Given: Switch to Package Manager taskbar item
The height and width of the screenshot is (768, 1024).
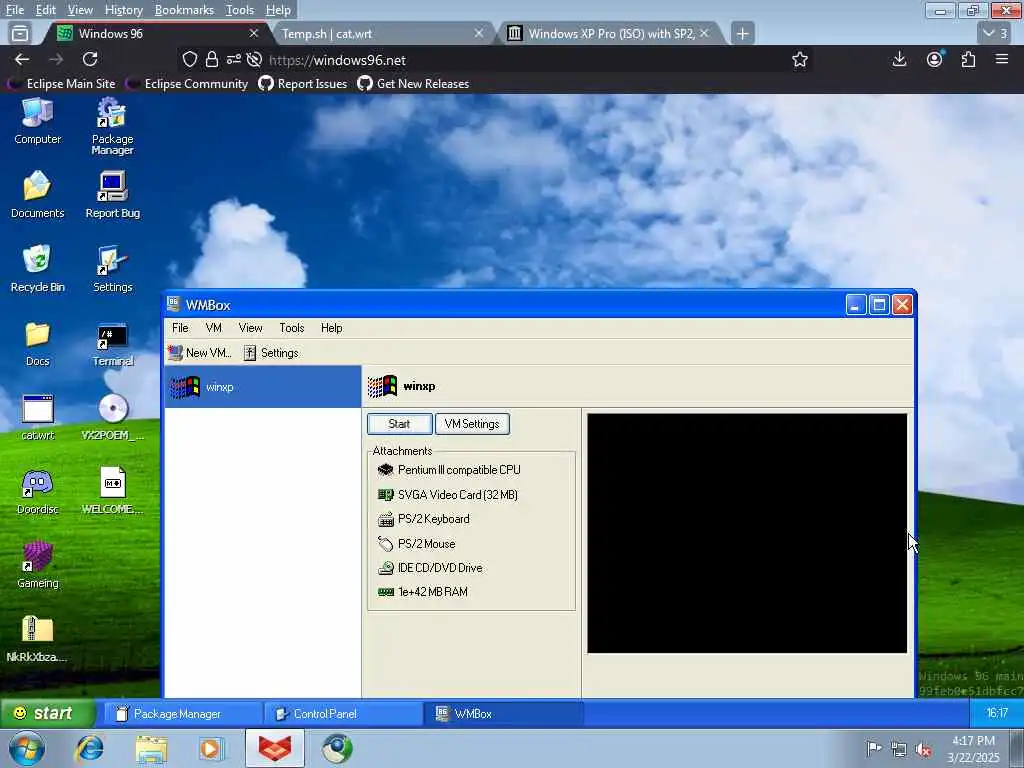Looking at the screenshot, I should (183, 714).
